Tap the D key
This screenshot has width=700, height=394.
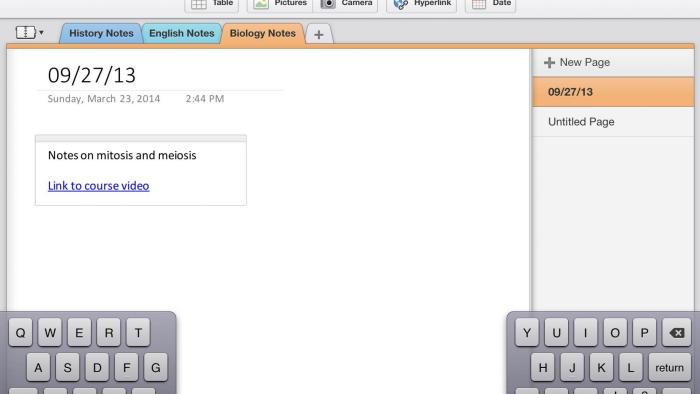97,367
